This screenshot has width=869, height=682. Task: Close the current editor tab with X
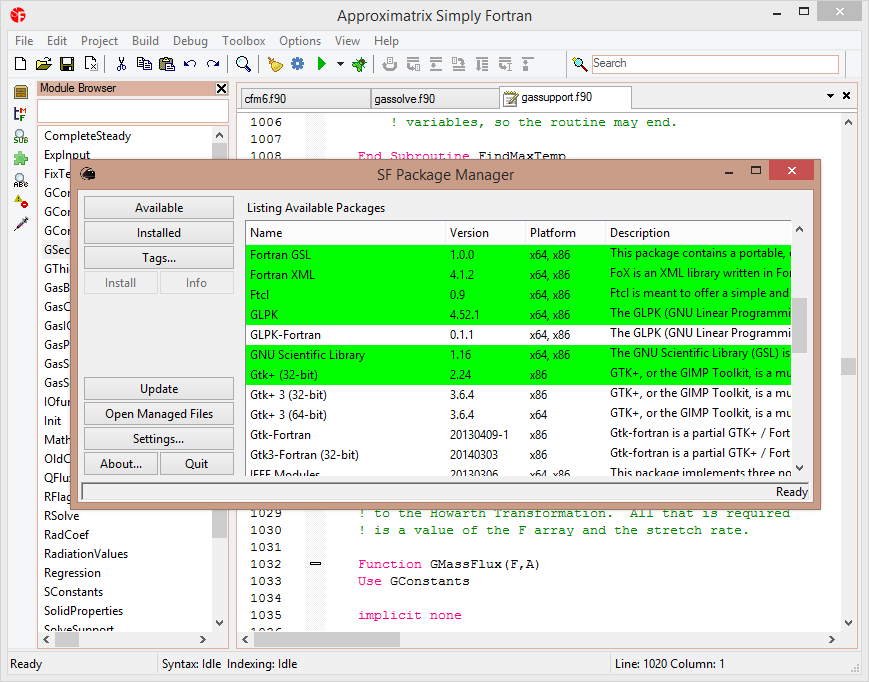[846, 95]
